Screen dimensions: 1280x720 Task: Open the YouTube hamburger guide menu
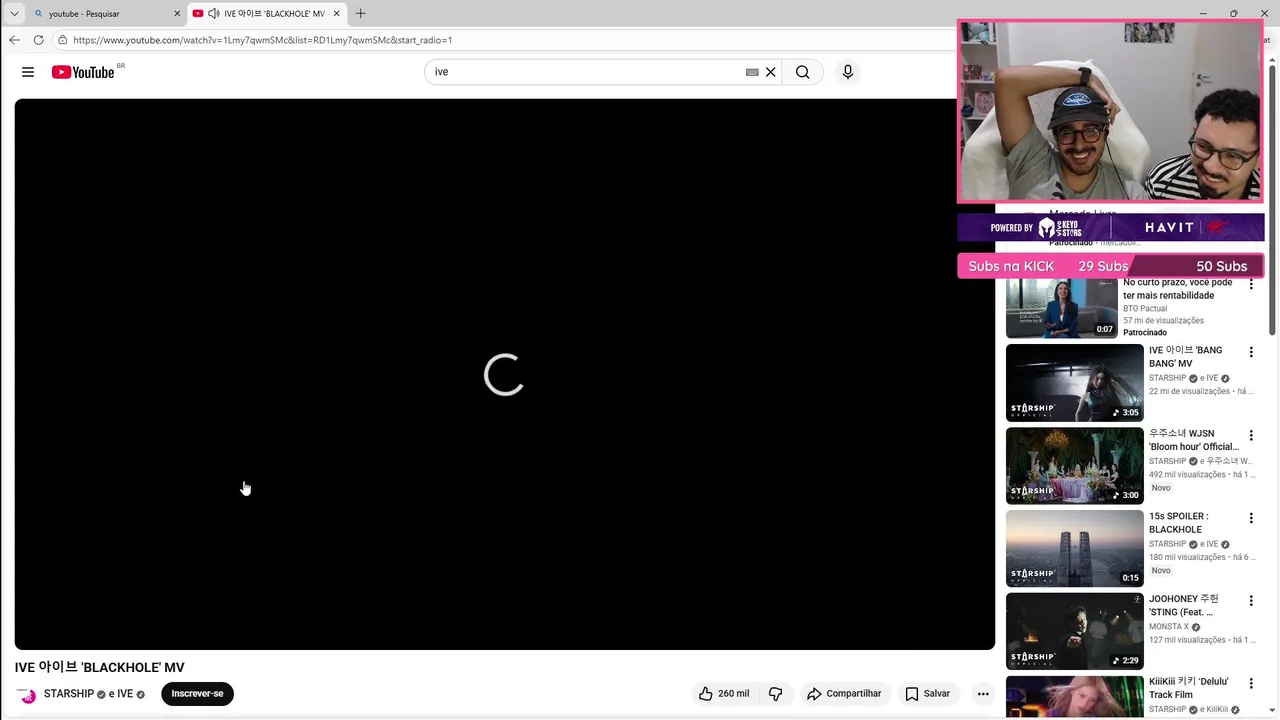[x=28, y=72]
